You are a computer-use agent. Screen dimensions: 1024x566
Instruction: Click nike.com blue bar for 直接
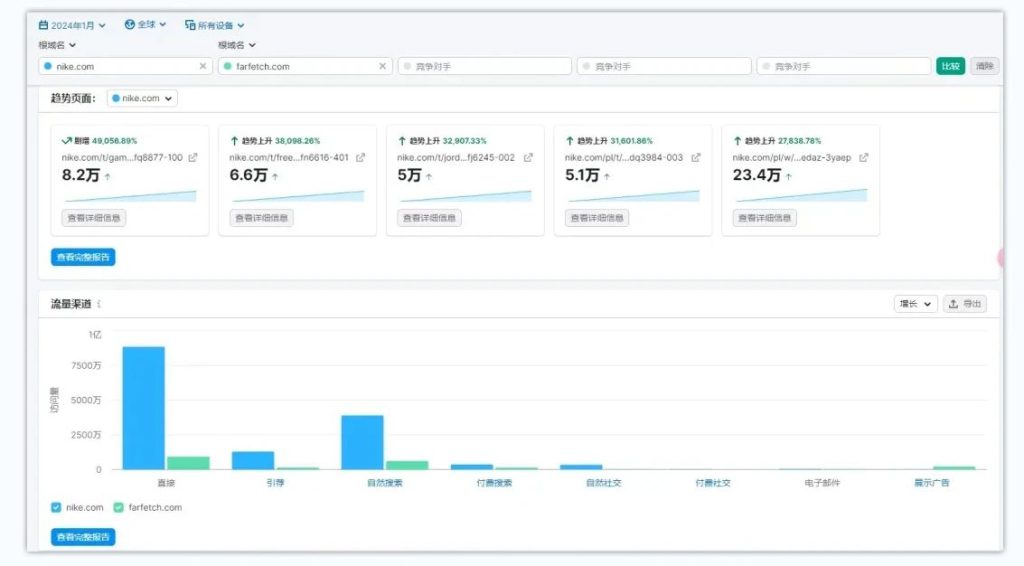pos(144,408)
